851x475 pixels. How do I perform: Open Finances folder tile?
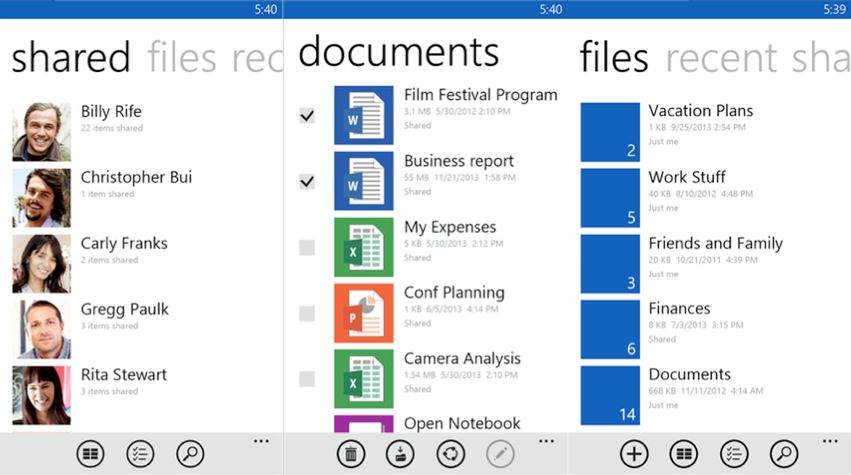(610, 330)
